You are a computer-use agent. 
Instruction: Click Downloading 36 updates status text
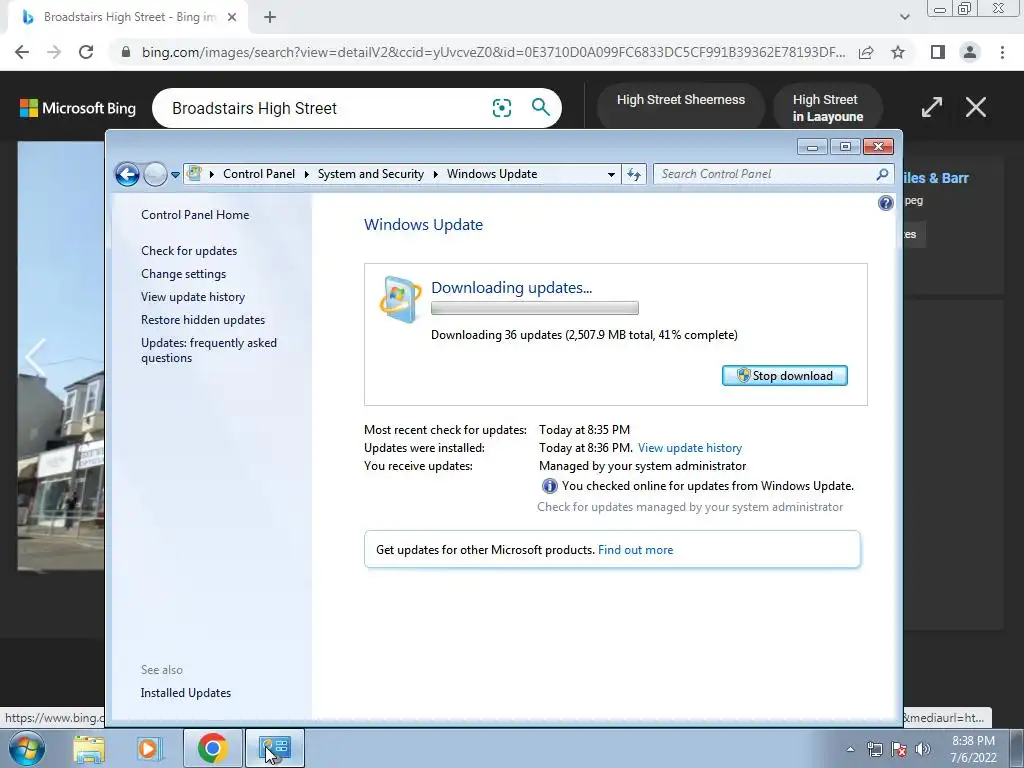(584, 335)
